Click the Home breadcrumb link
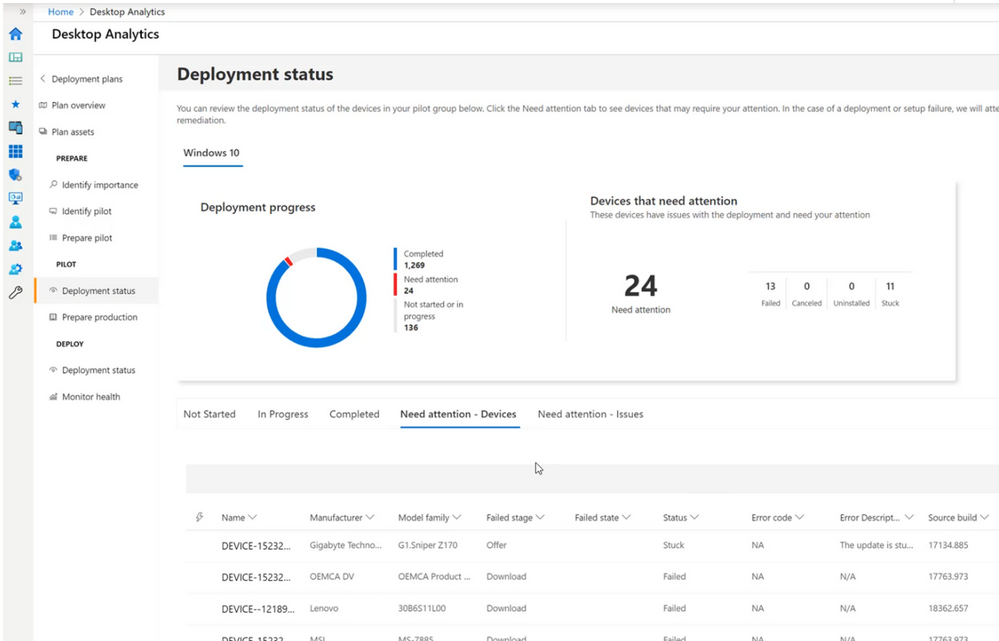This screenshot has width=999, height=641. click(61, 11)
